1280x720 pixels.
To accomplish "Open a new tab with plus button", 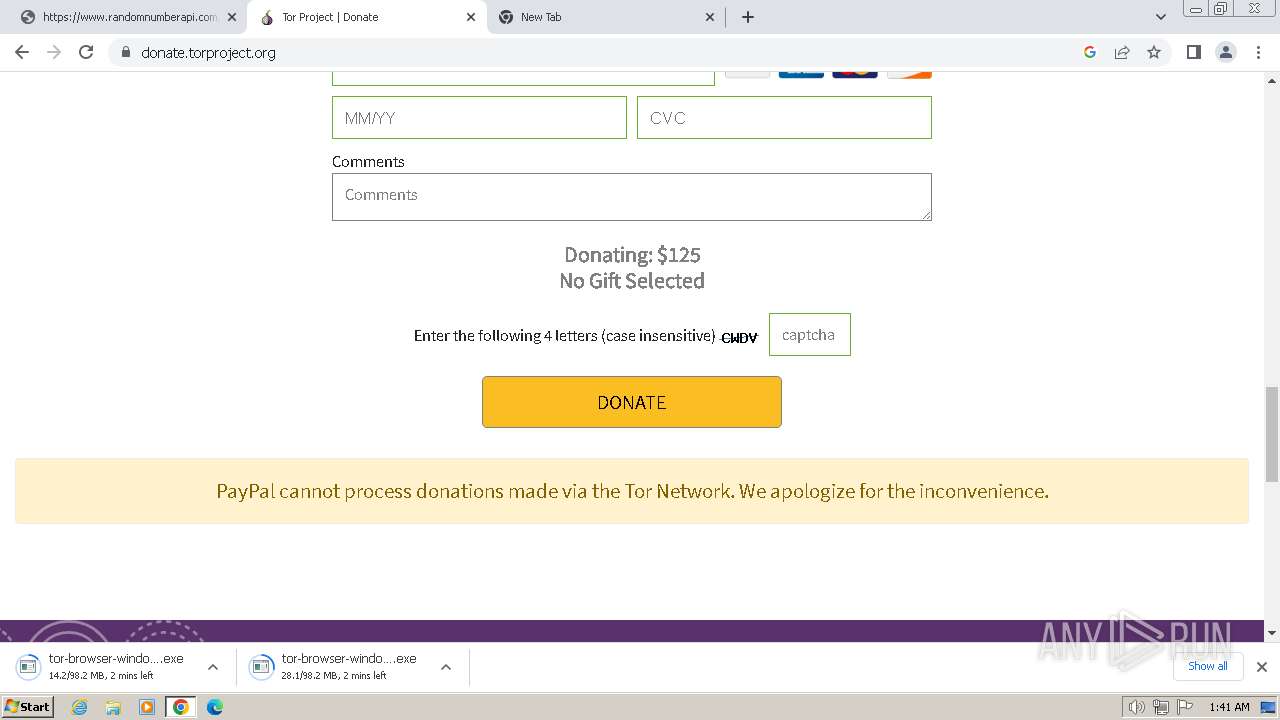I will [748, 17].
